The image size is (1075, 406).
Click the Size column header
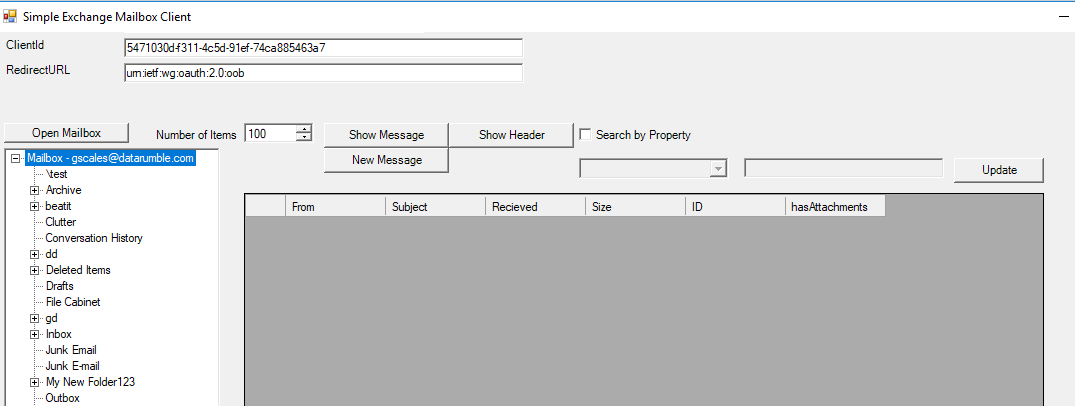(636, 206)
